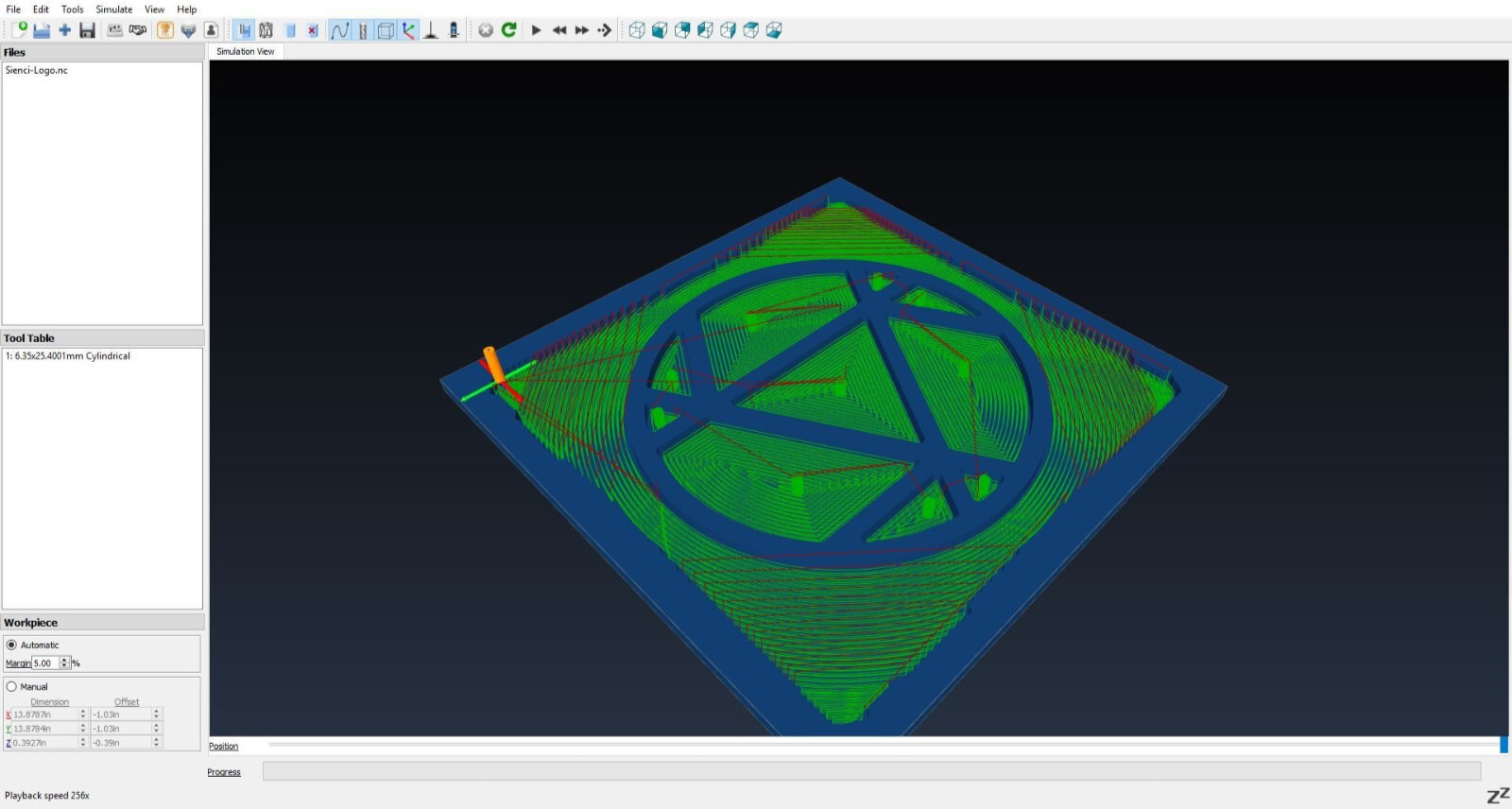Click the Workpiece panel header
Image resolution: width=1512 pixels, height=809 pixels.
pyautogui.click(x=102, y=623)
